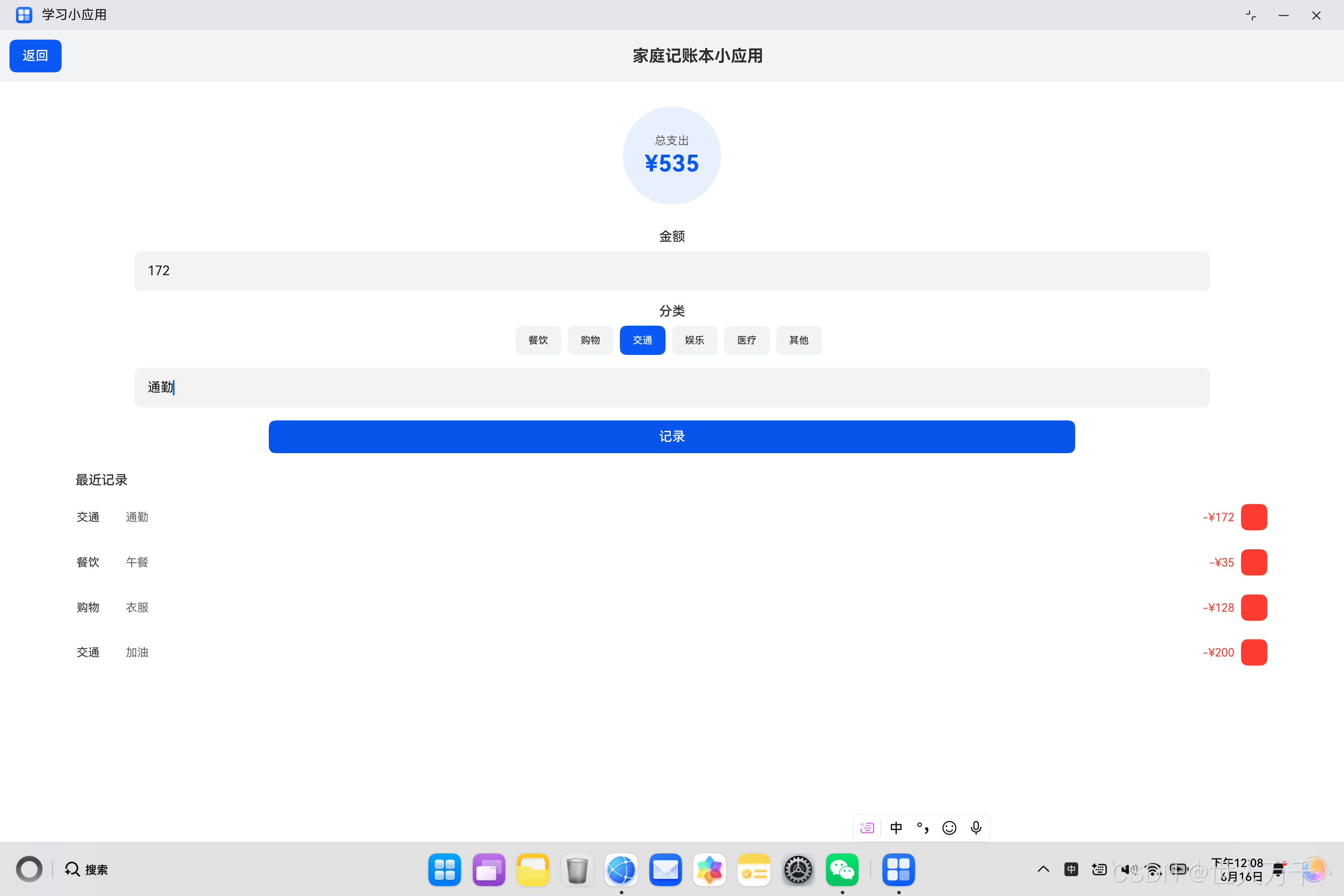Screen dimensions: 1344x896
Task: Open the notification bell in tray
Action: coord(1279,870)
